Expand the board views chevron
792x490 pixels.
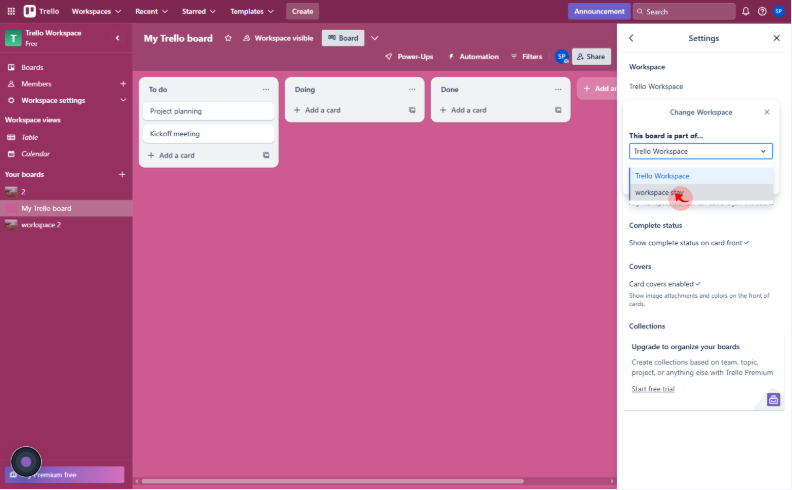point(375,38)
